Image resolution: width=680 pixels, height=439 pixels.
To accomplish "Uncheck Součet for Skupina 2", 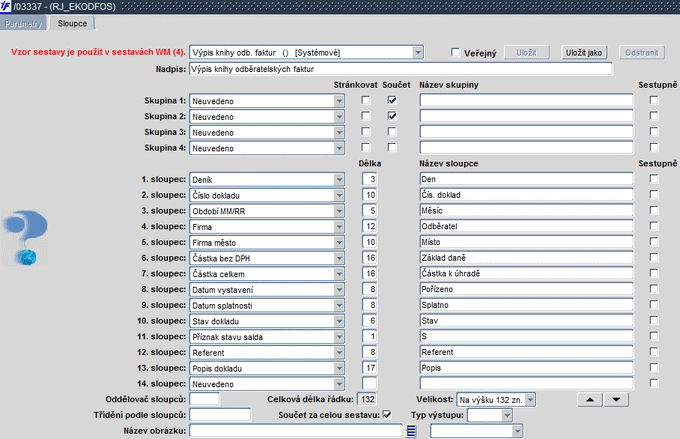I will click(392, 116).
